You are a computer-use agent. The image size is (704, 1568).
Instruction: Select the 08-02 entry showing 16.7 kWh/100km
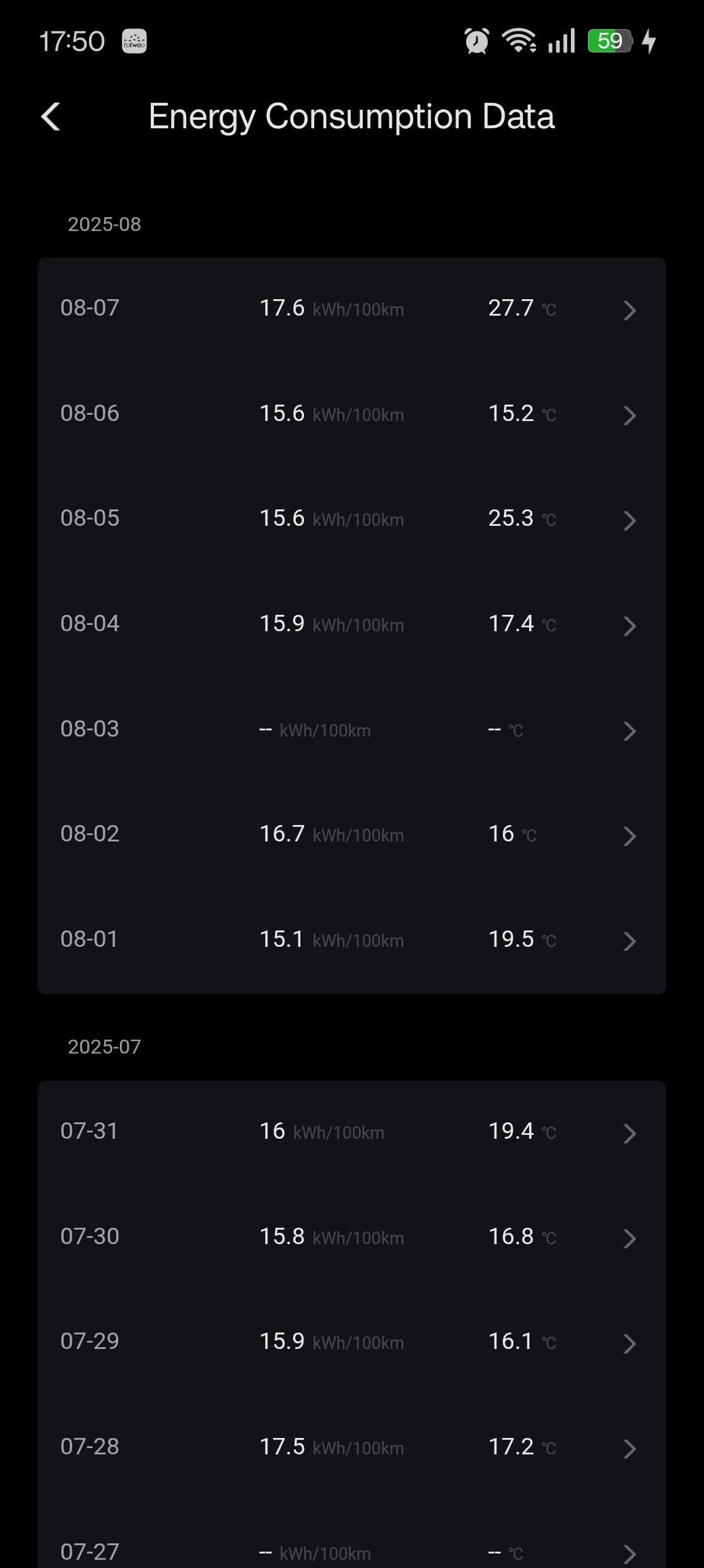coord(351,834)
